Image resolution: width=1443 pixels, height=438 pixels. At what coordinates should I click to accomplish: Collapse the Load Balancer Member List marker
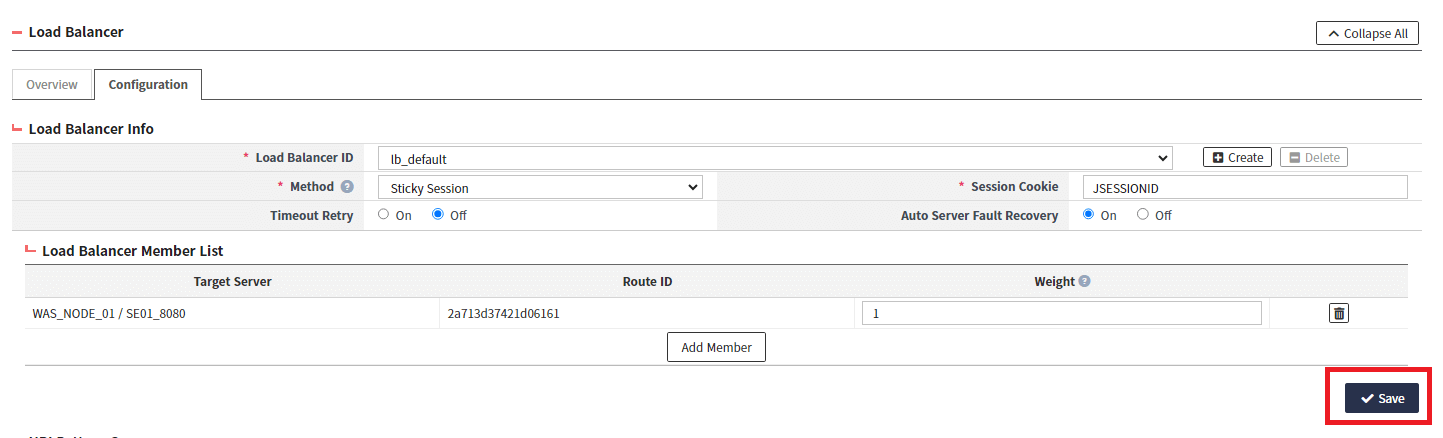point(31,251)
